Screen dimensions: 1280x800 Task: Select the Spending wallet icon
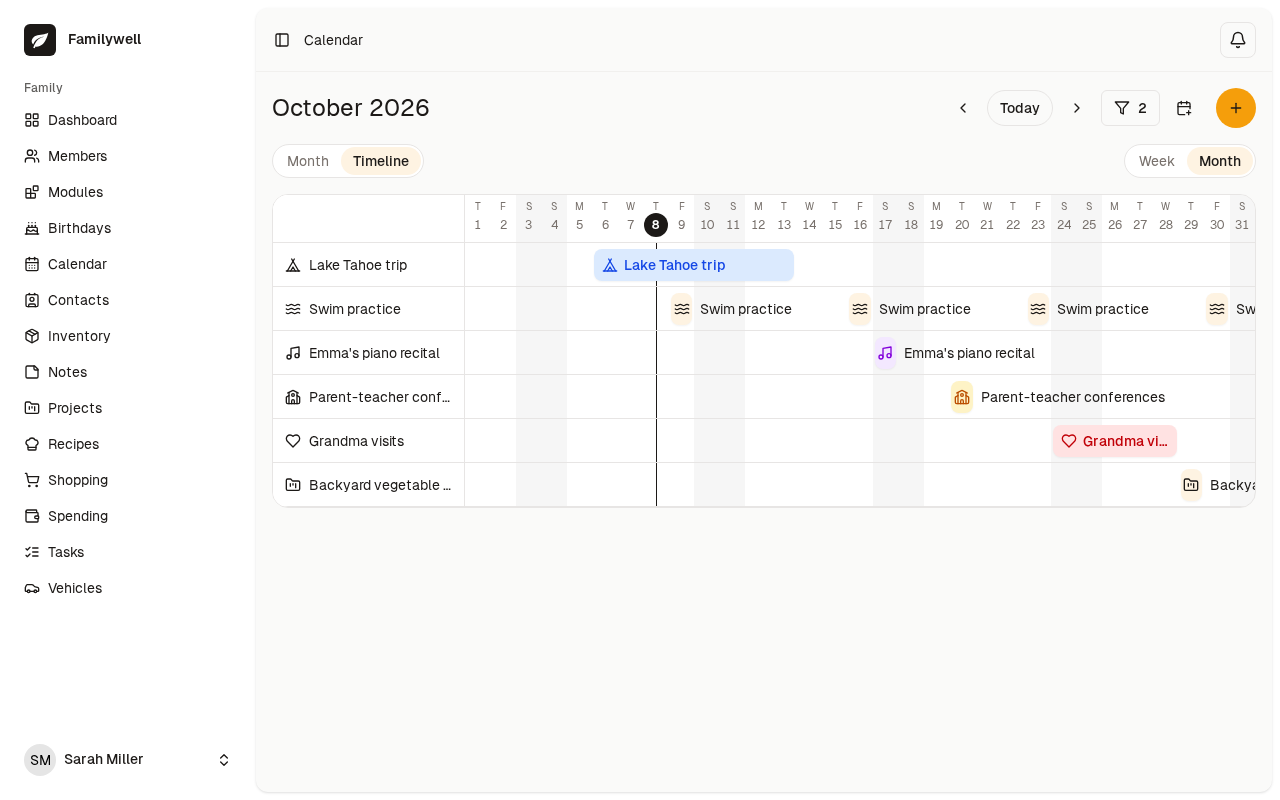tap(32, 516)
